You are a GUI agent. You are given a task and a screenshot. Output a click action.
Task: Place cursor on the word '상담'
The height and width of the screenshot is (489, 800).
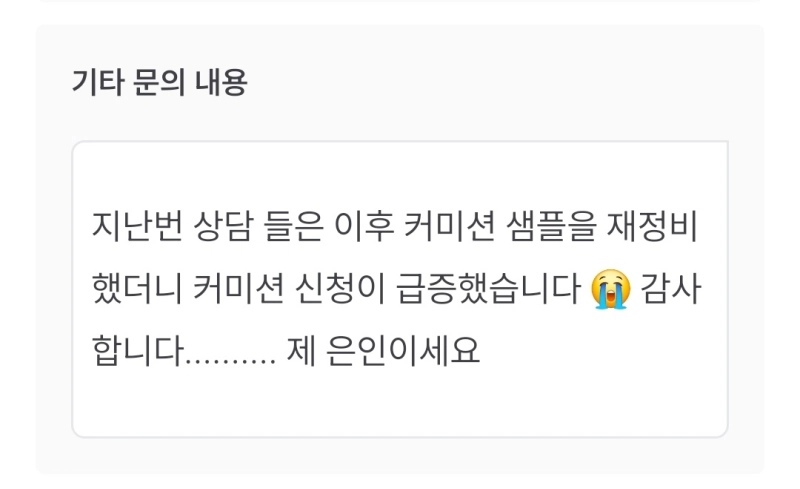tap(223, 227)
